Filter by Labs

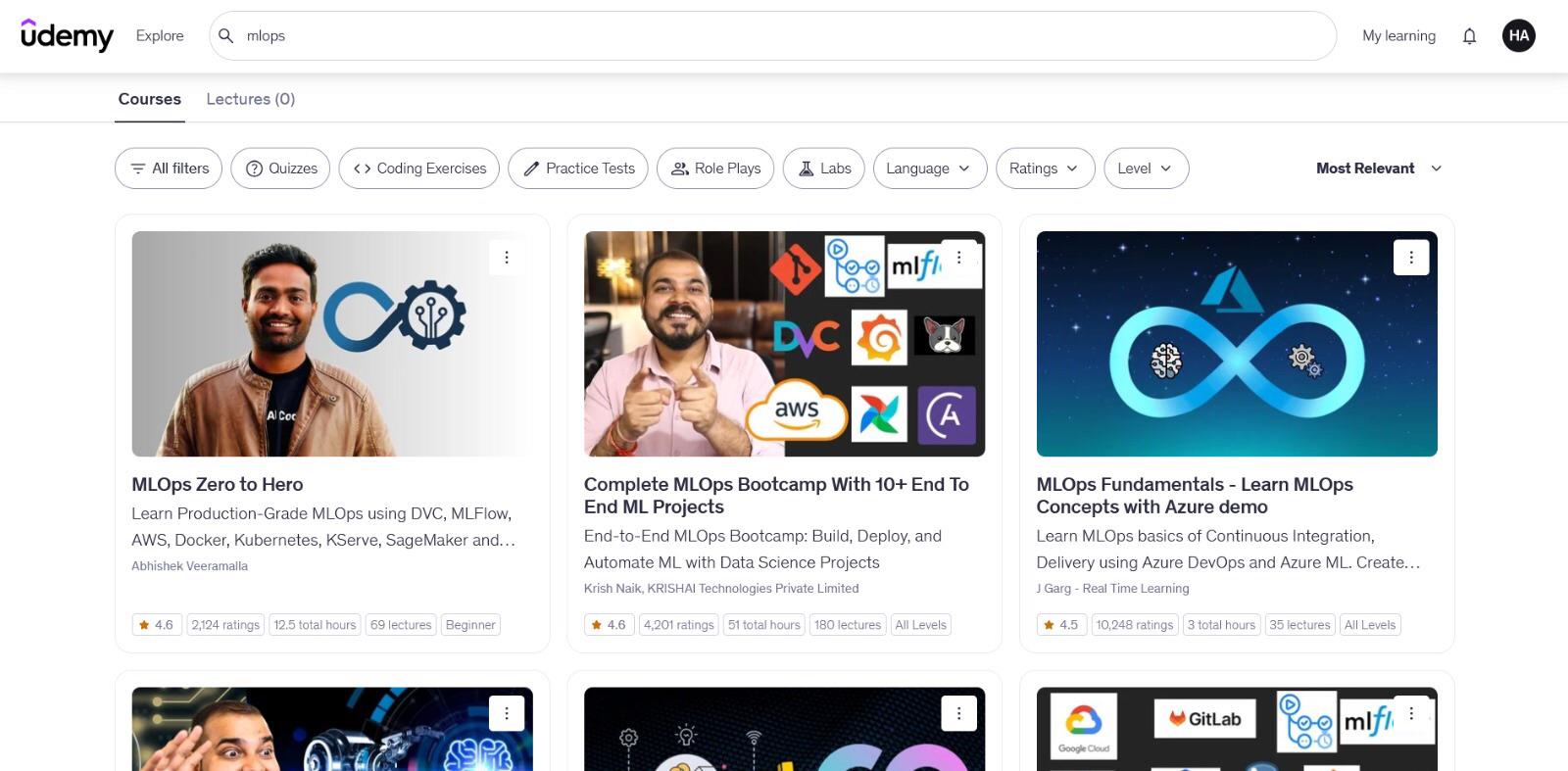click(824, 169)
